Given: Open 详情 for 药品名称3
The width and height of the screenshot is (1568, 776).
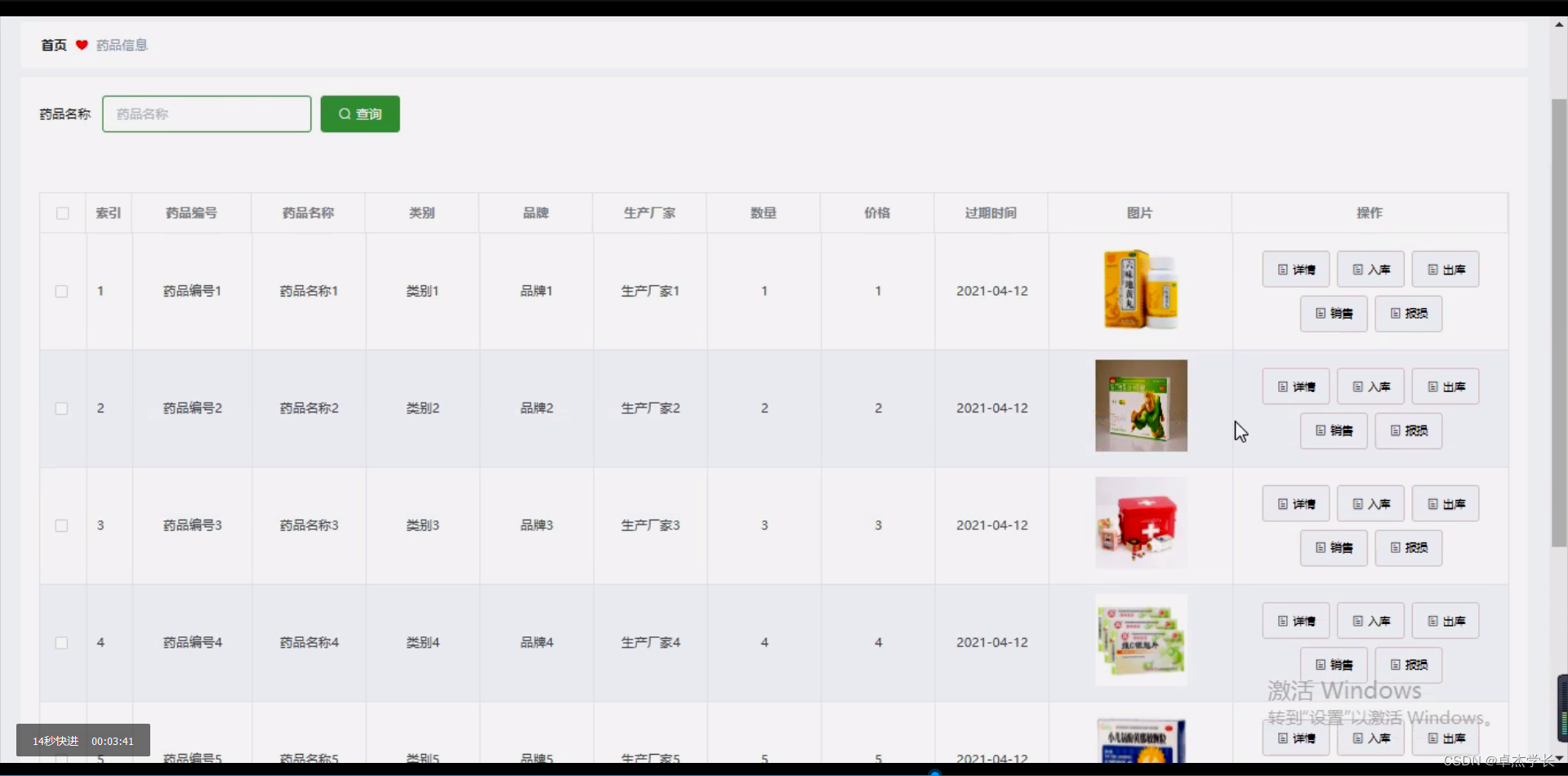Looking at the screenshot, I should (x=1295, y=503).
